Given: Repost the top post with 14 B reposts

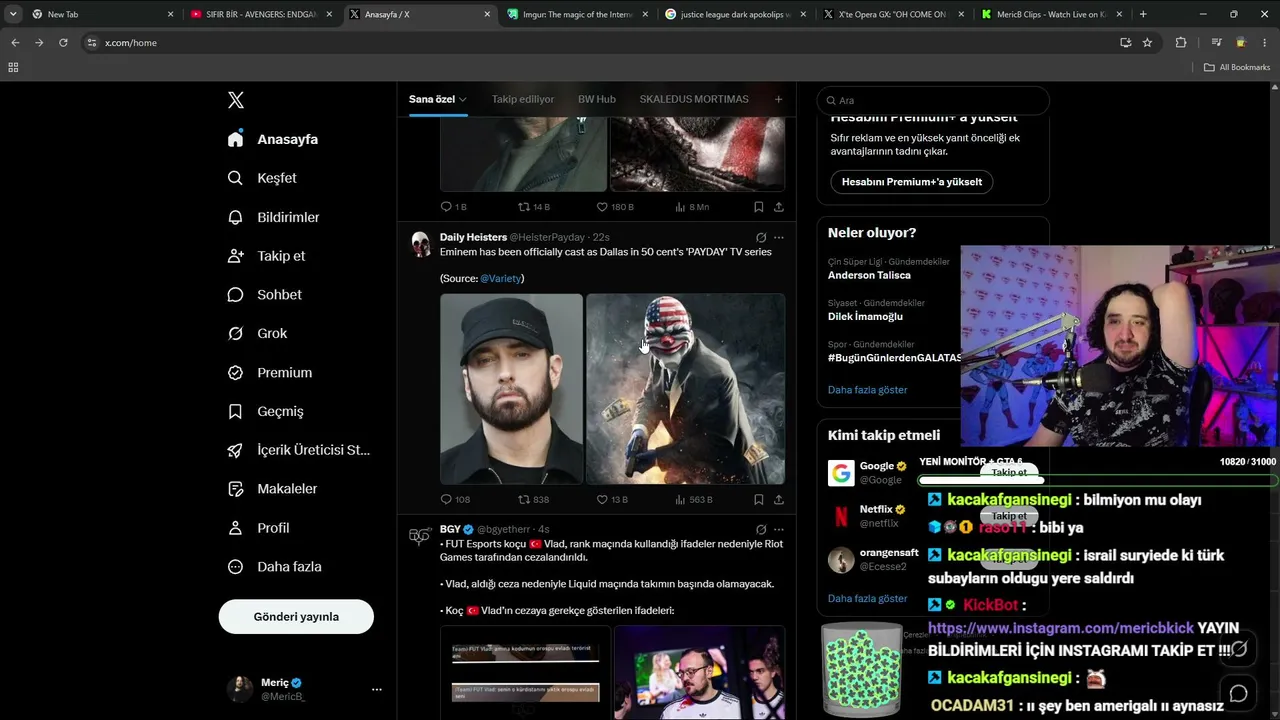Looking at the screenshot, I should [x=533, y=207].
